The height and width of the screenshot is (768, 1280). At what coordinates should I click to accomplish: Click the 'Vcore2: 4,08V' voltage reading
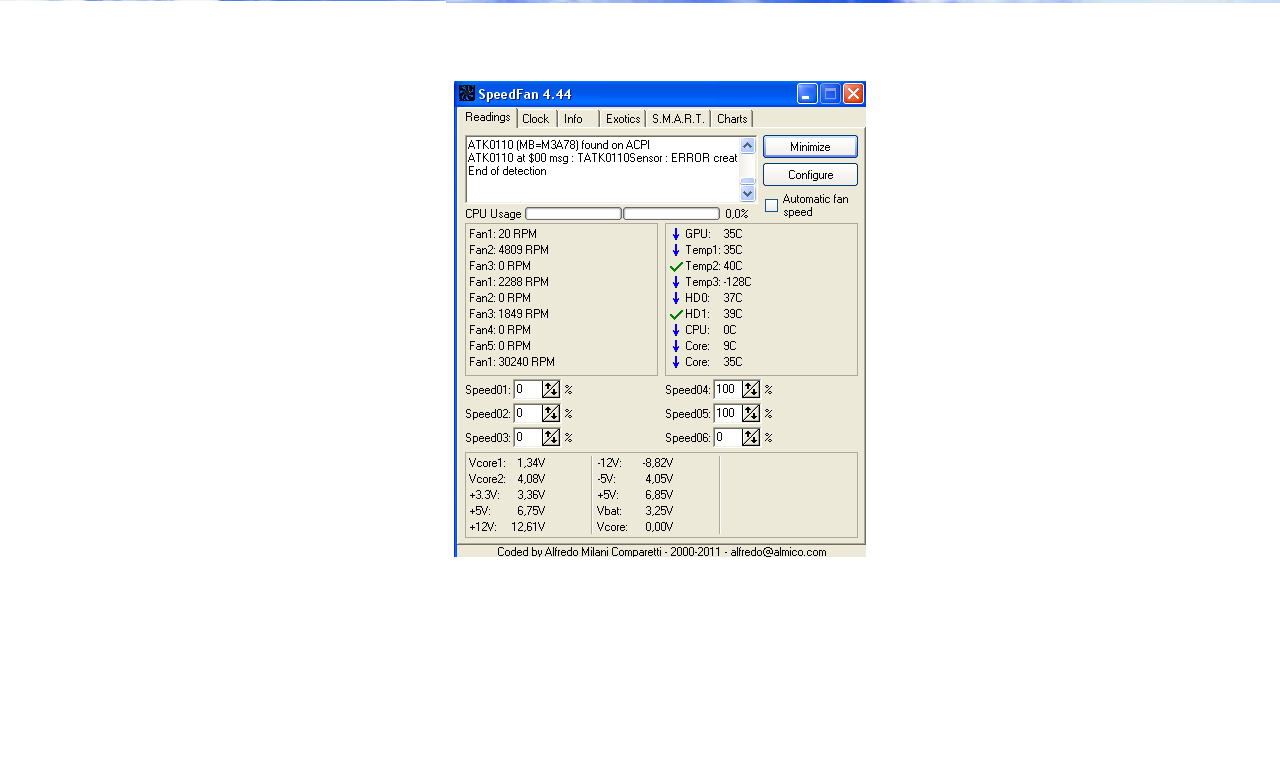click(x=507, y=479)
